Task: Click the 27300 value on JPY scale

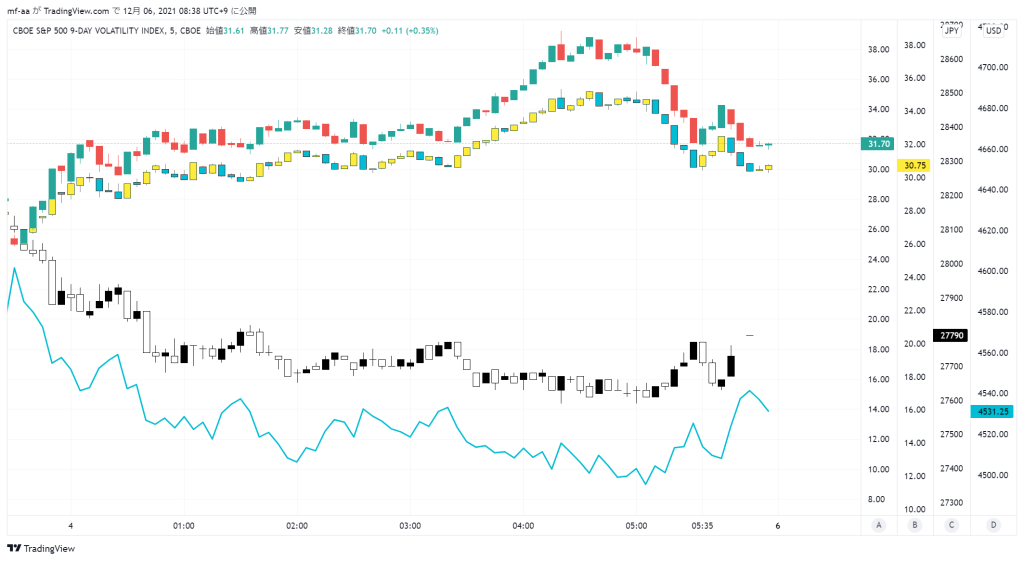Action: click(x=952, y=503)
